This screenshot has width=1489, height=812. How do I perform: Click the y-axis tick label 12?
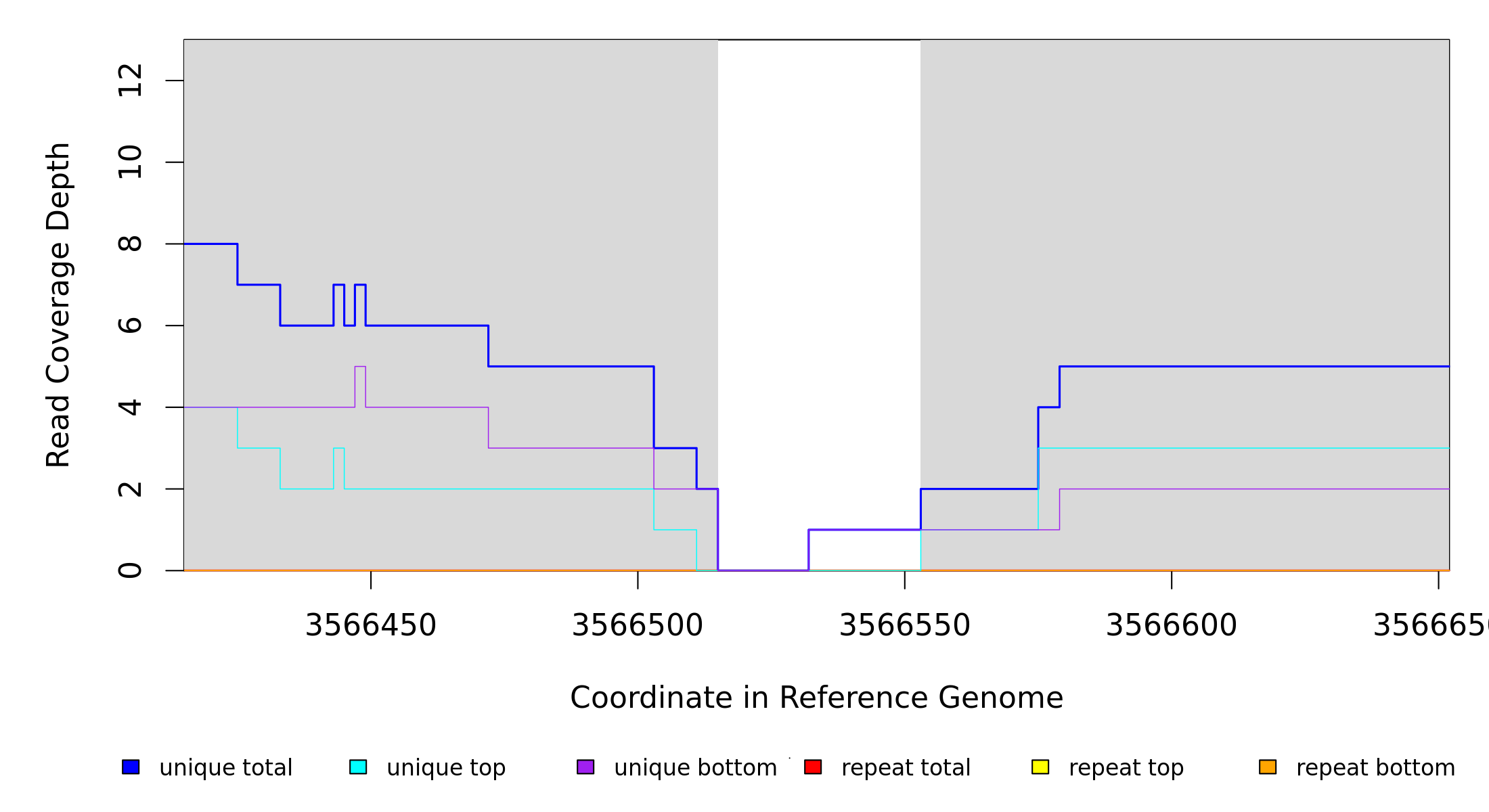tap(130, 81)
